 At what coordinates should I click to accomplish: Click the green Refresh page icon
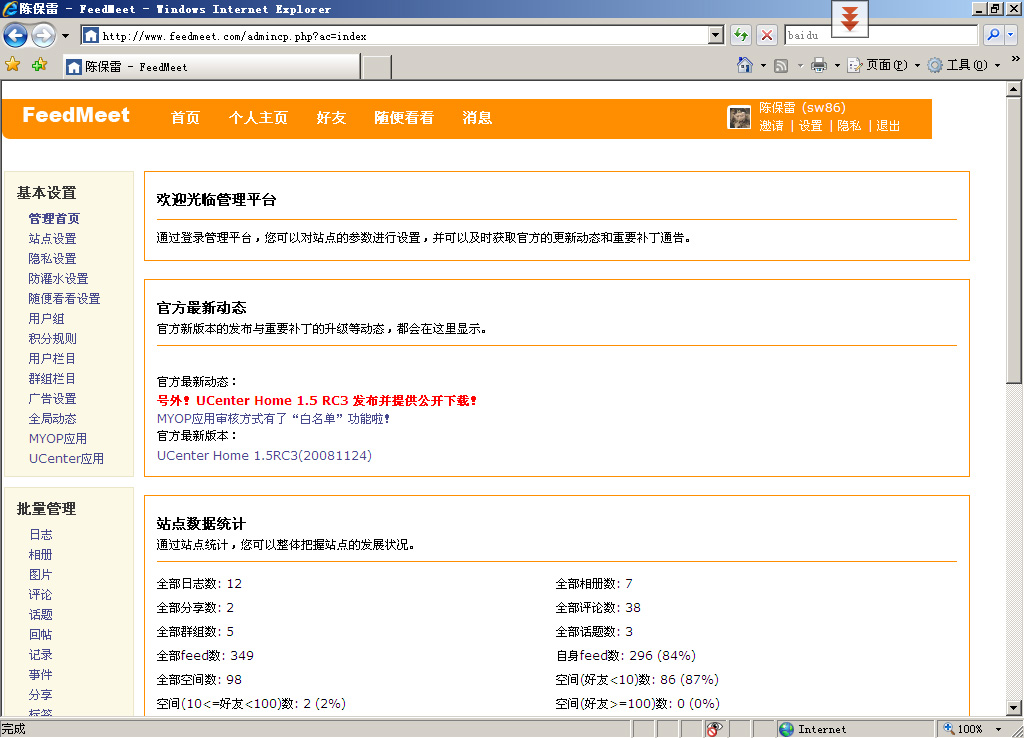click(741, 35)
